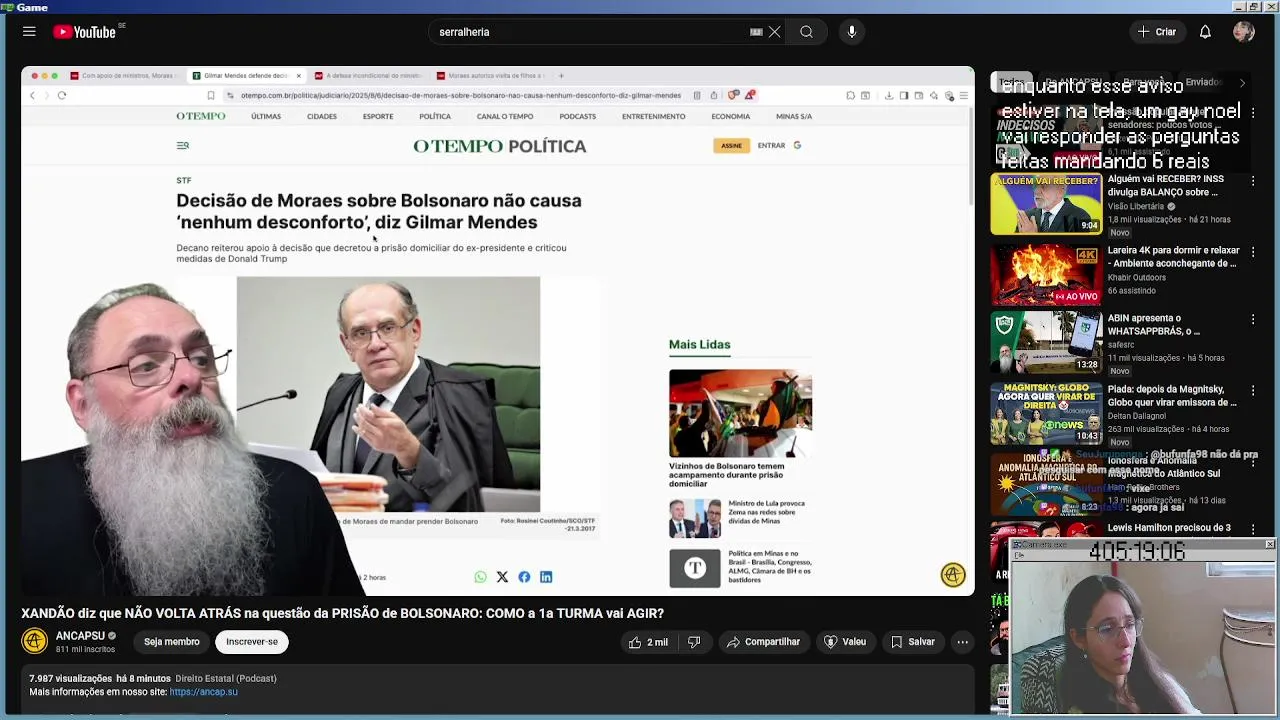Viewport: 1280px width, 720px height.
Task: Click in the 'serralheria' search field
Action: coord(590,32)
